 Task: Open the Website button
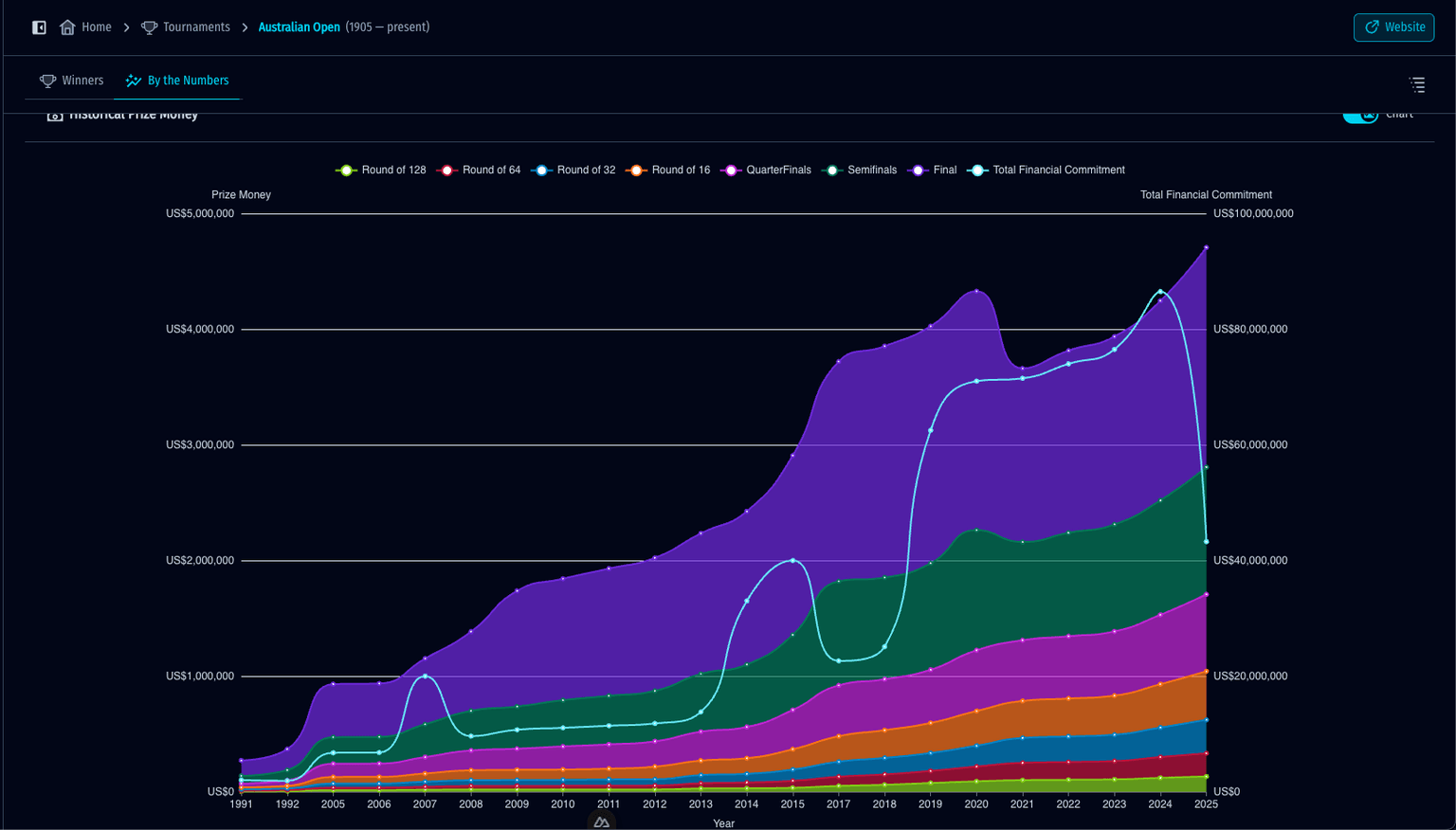(x=1393, y=27)
